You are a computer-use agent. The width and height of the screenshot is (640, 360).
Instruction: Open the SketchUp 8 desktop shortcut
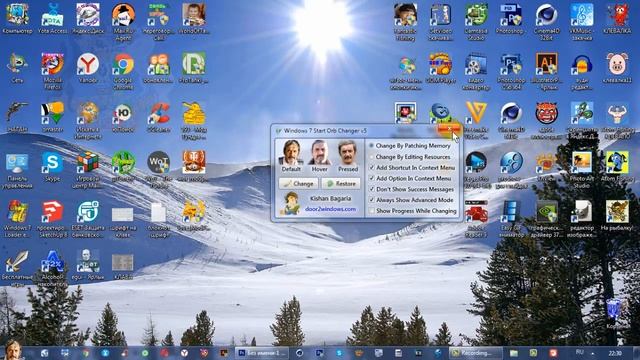coord(53,219)
